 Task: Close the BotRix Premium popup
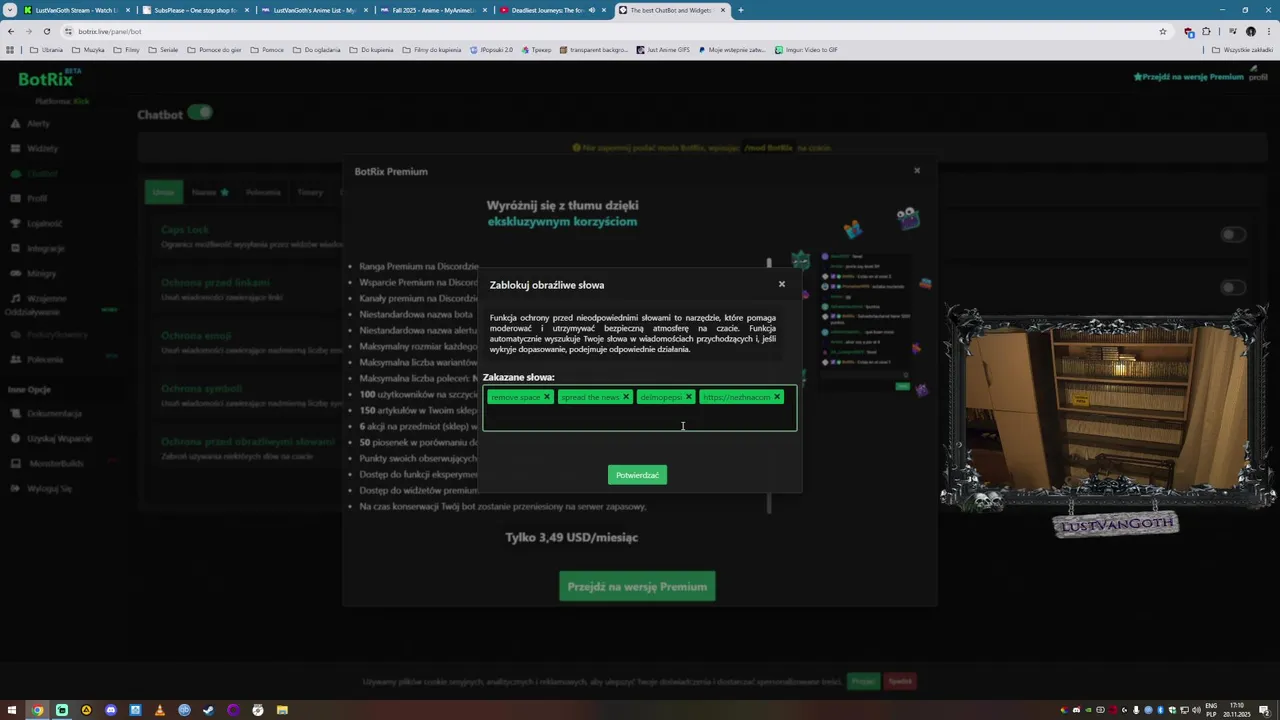click(917, 170)
